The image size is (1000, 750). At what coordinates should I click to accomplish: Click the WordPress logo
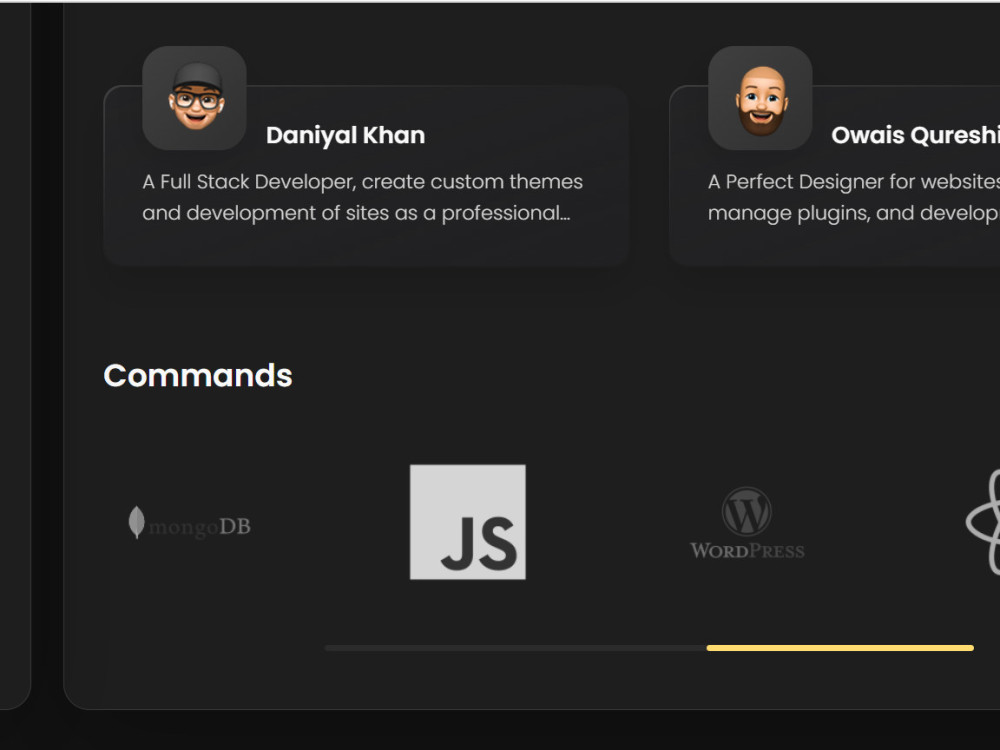point(747,523)
